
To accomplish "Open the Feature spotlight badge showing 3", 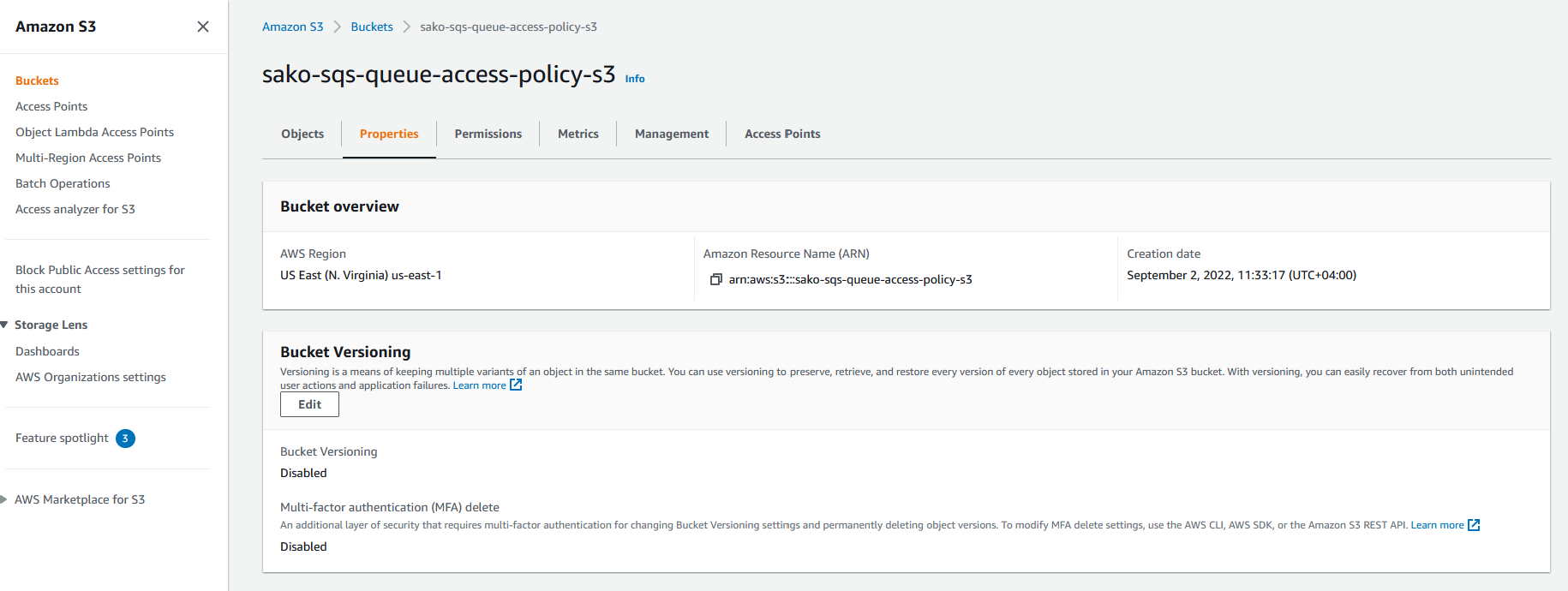I will click(125, 439).
